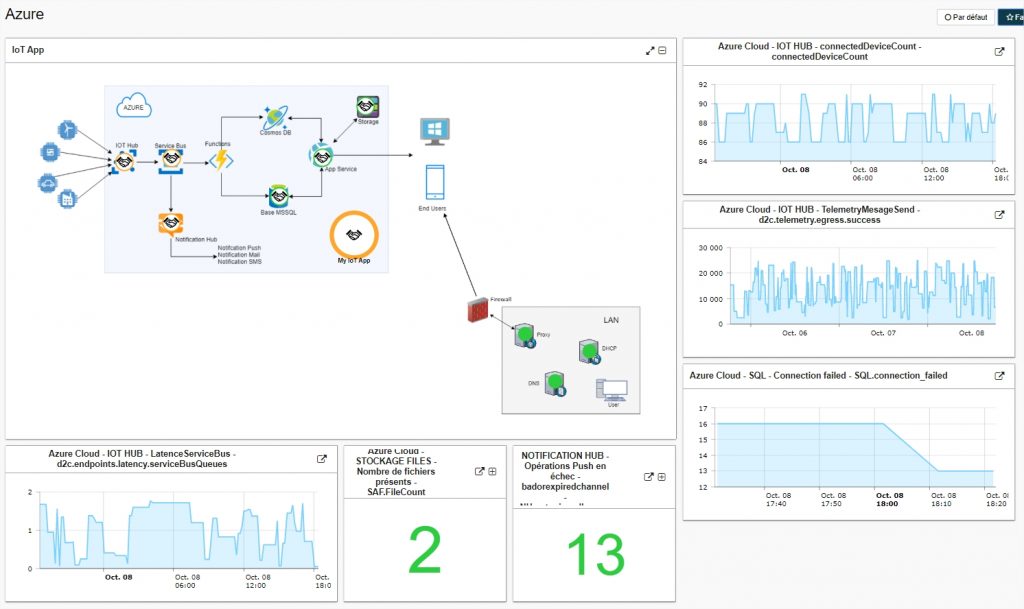Click the Notification Push label
This screenshot has width=1024, height=609.
[239, 248]
